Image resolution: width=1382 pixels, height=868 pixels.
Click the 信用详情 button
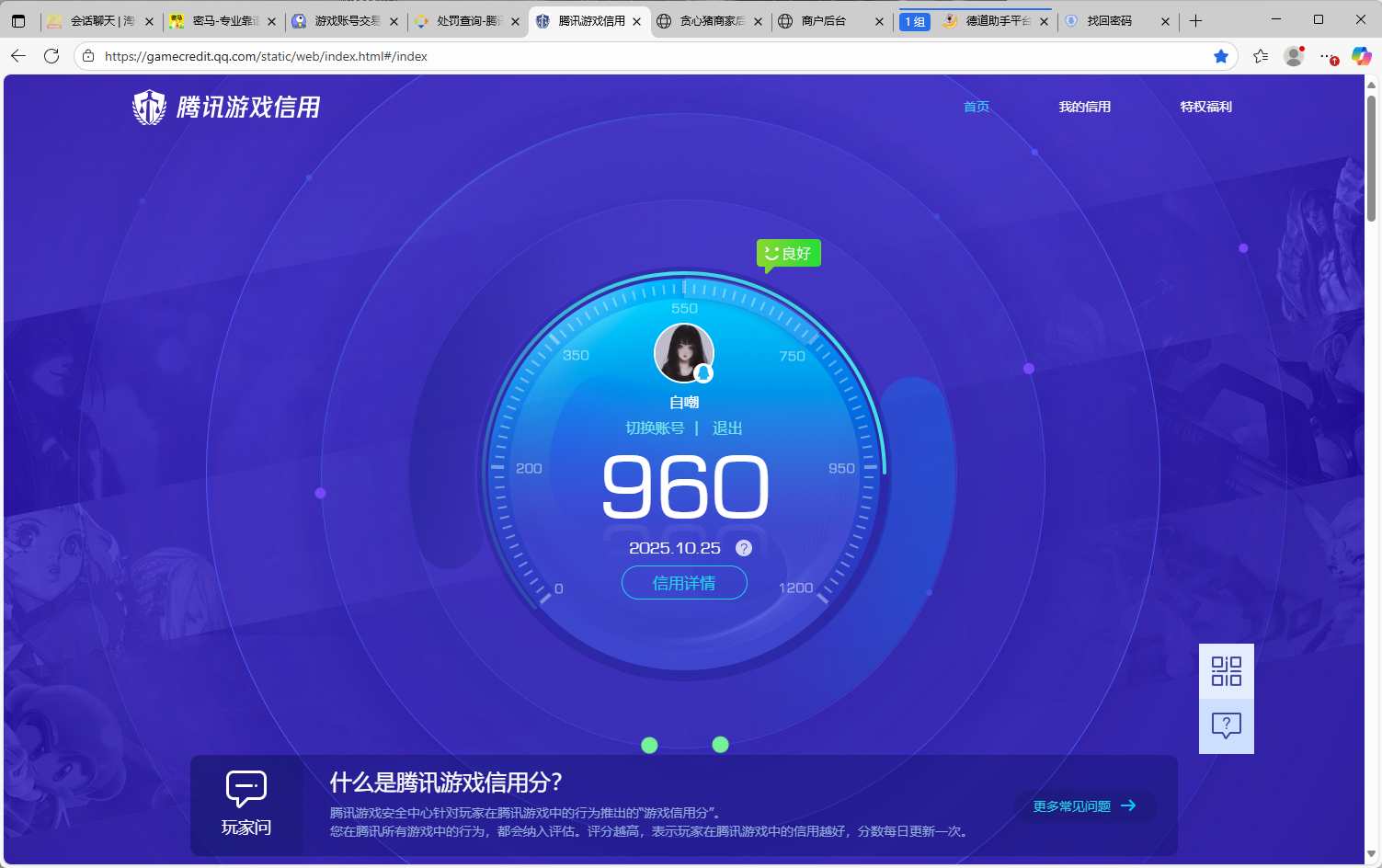pos(684,582)
